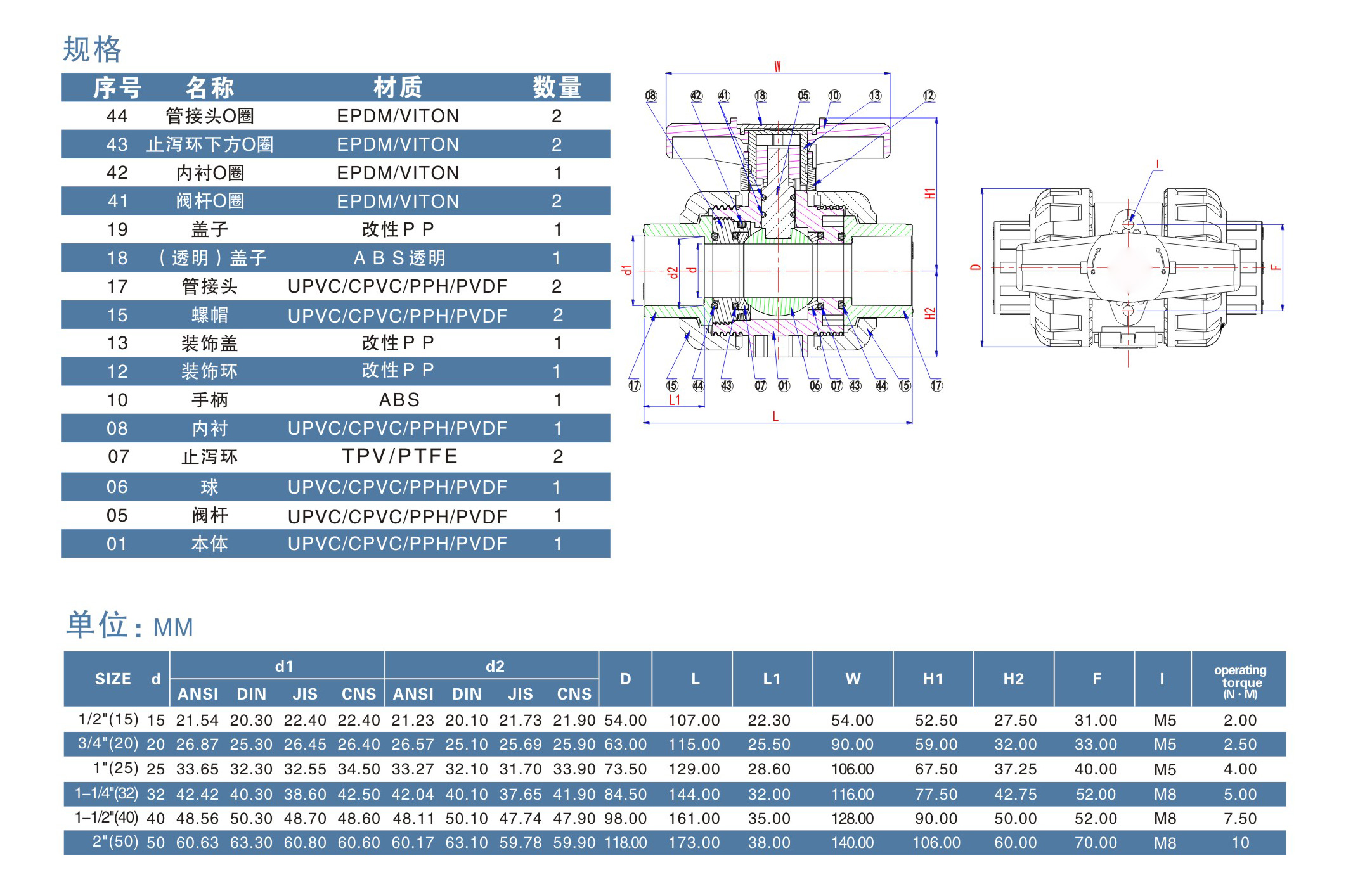Click the part name 装饰环

pyautogui.click(x=210, y=371)
